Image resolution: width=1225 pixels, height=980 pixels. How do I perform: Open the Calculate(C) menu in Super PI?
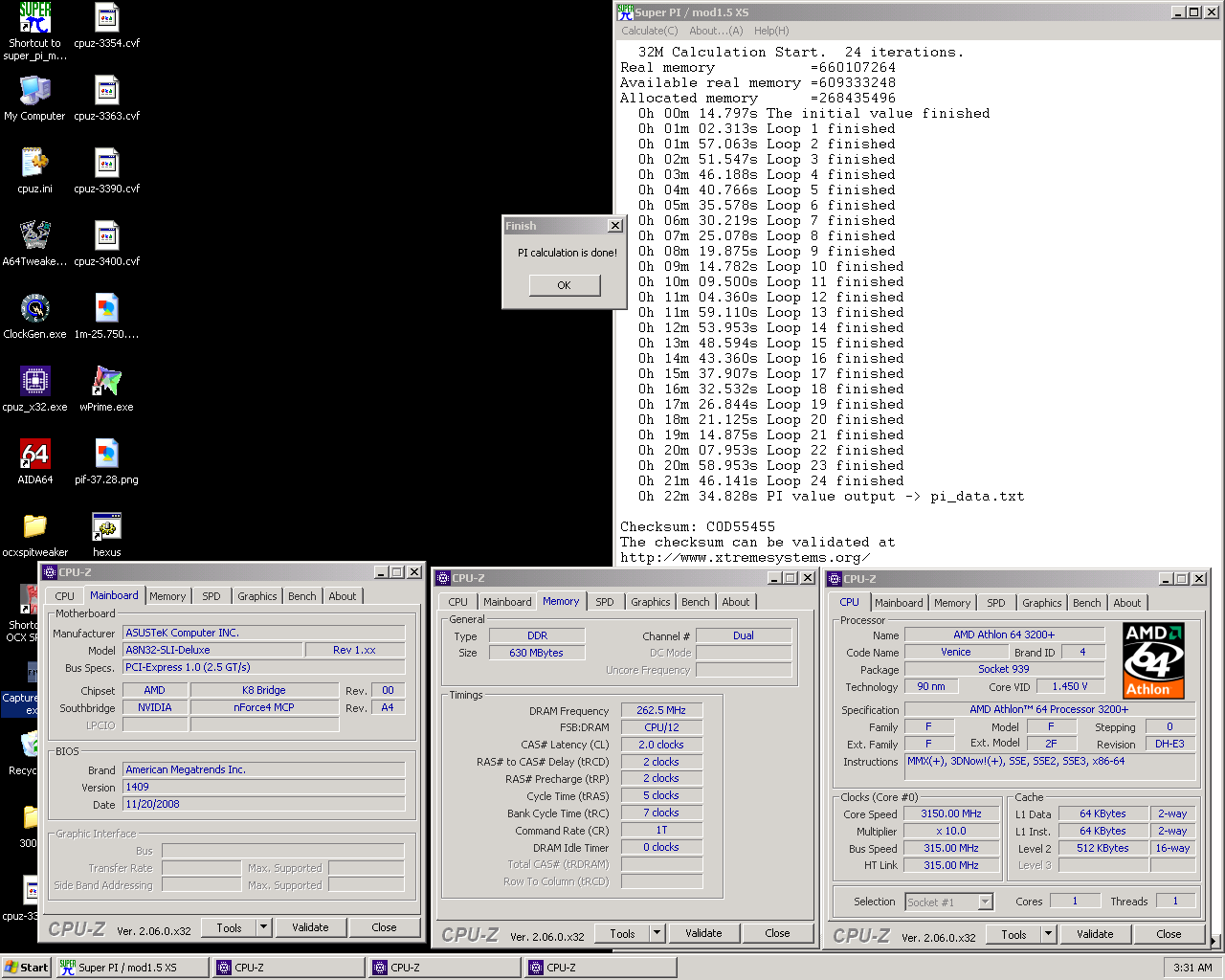pos(649,31)
